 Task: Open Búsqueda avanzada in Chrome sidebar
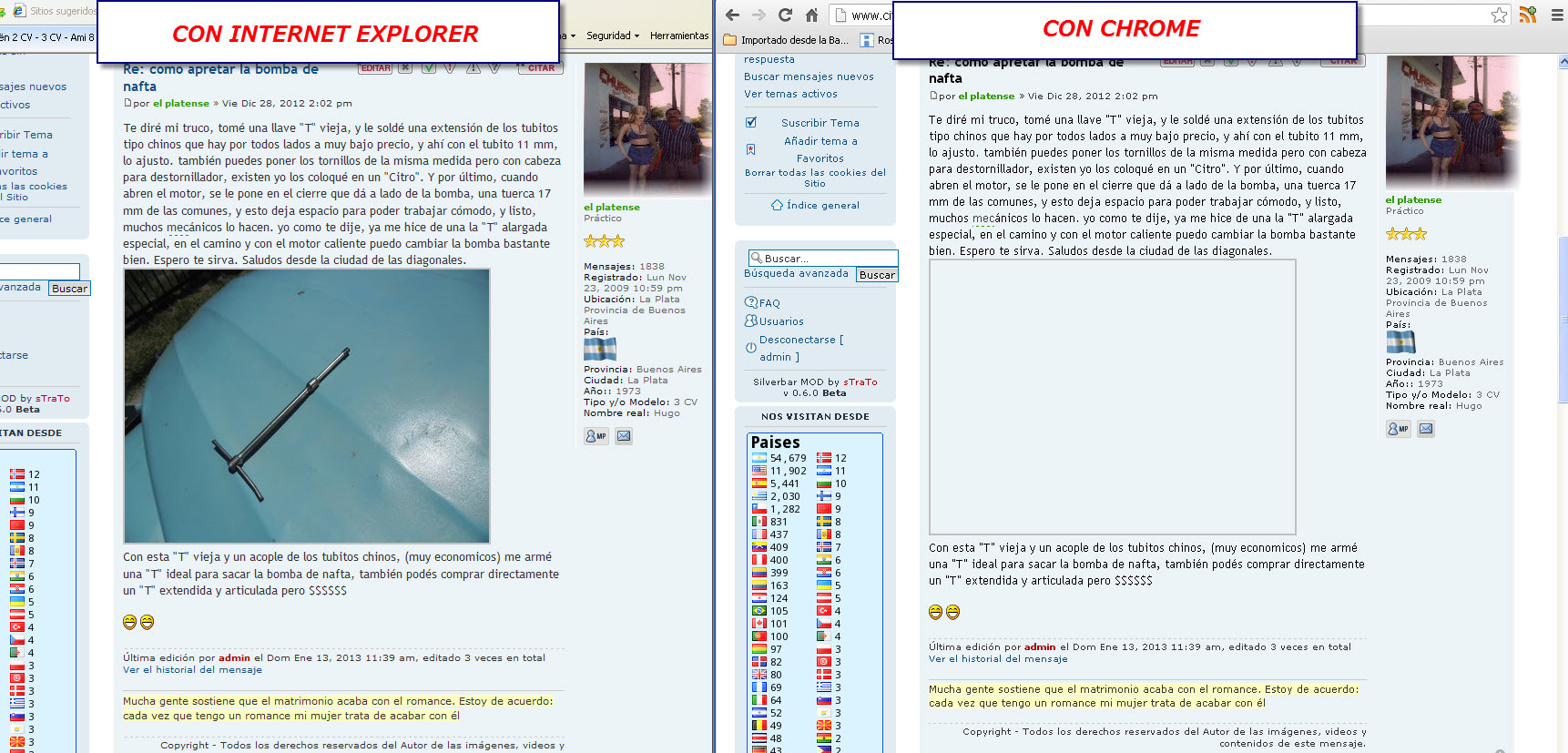(x=796, y=273)
